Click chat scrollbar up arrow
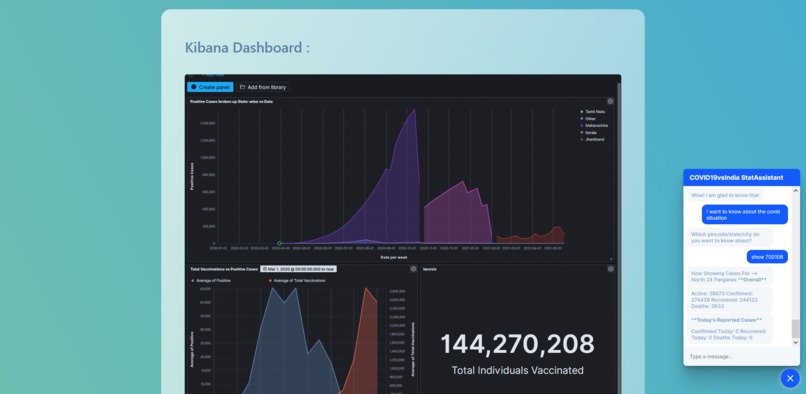The width and height of the screenshot is (806, 394). [796, 191]
